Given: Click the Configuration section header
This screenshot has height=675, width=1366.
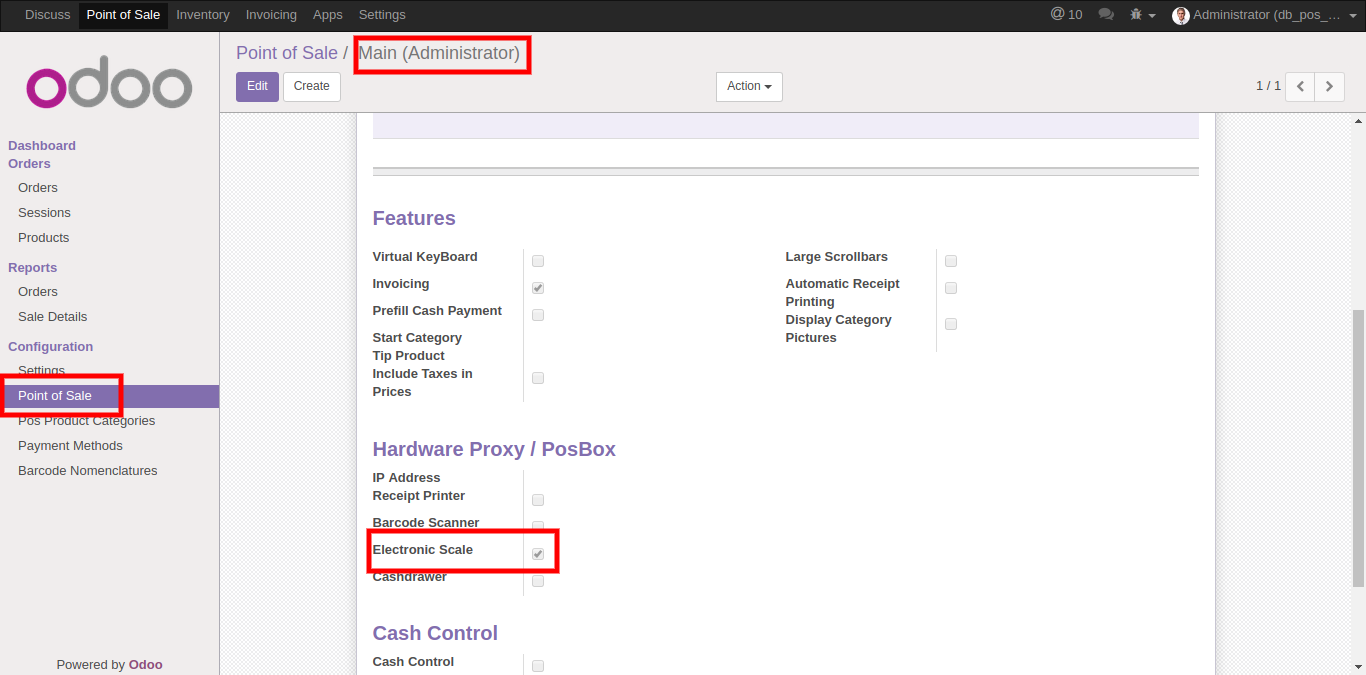Looking at the screenshot, I should [x=51, y=347].
